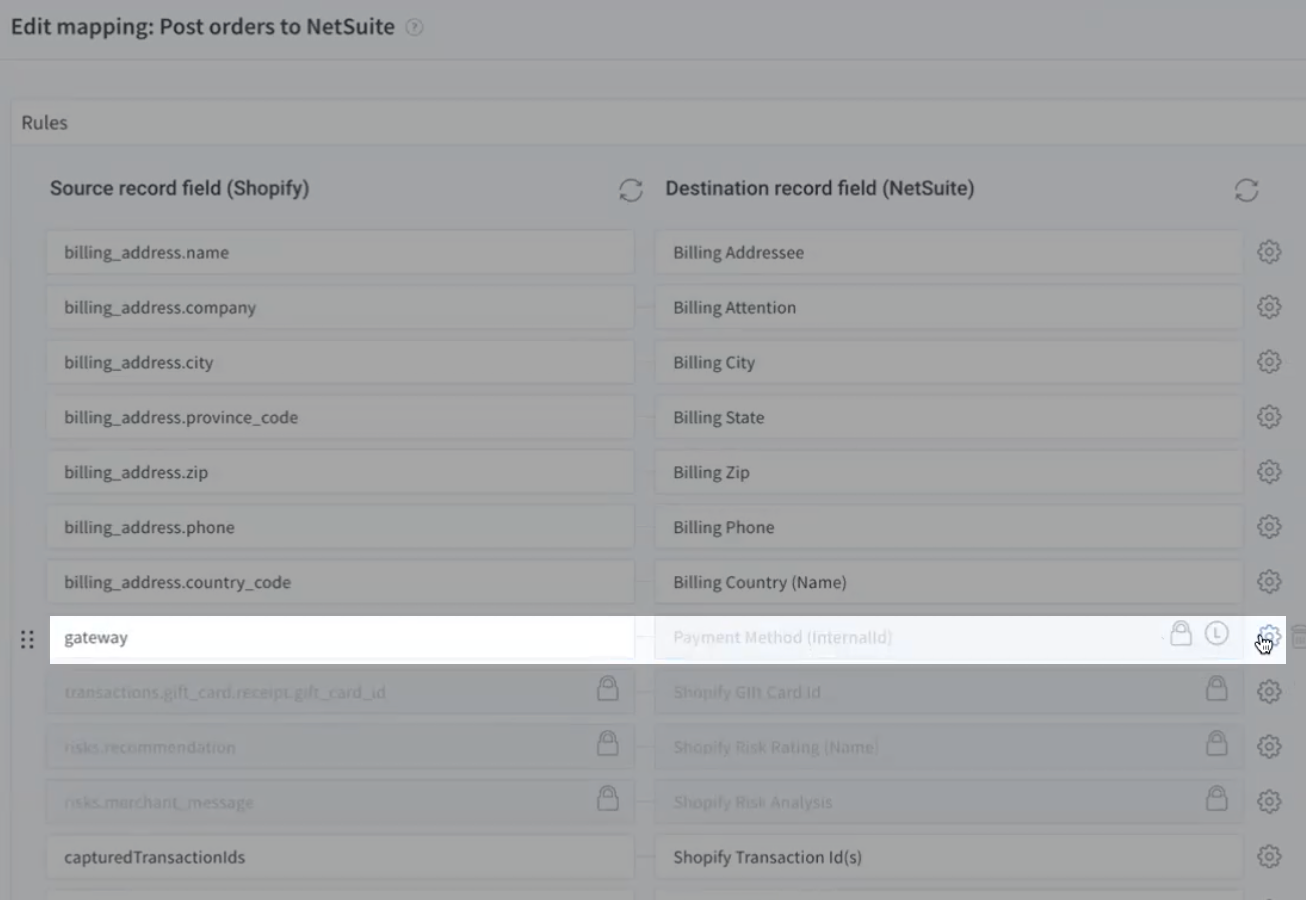This screenshot has height=900, width=1306.
Task: Click lookup L icon in Payment Method field
Action: click(1216, 633)
